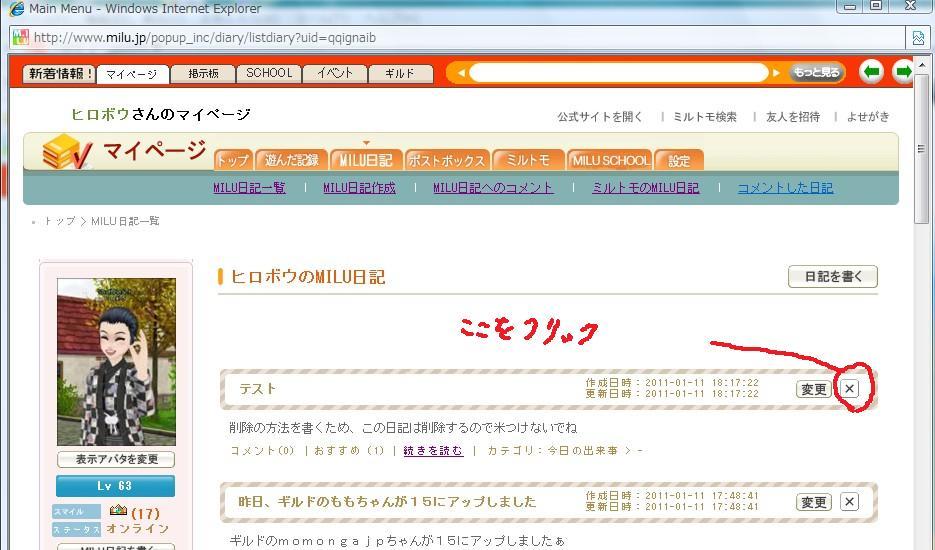
Task: Click the left arrow of the news ticker
Action: (x=460, y=73)
